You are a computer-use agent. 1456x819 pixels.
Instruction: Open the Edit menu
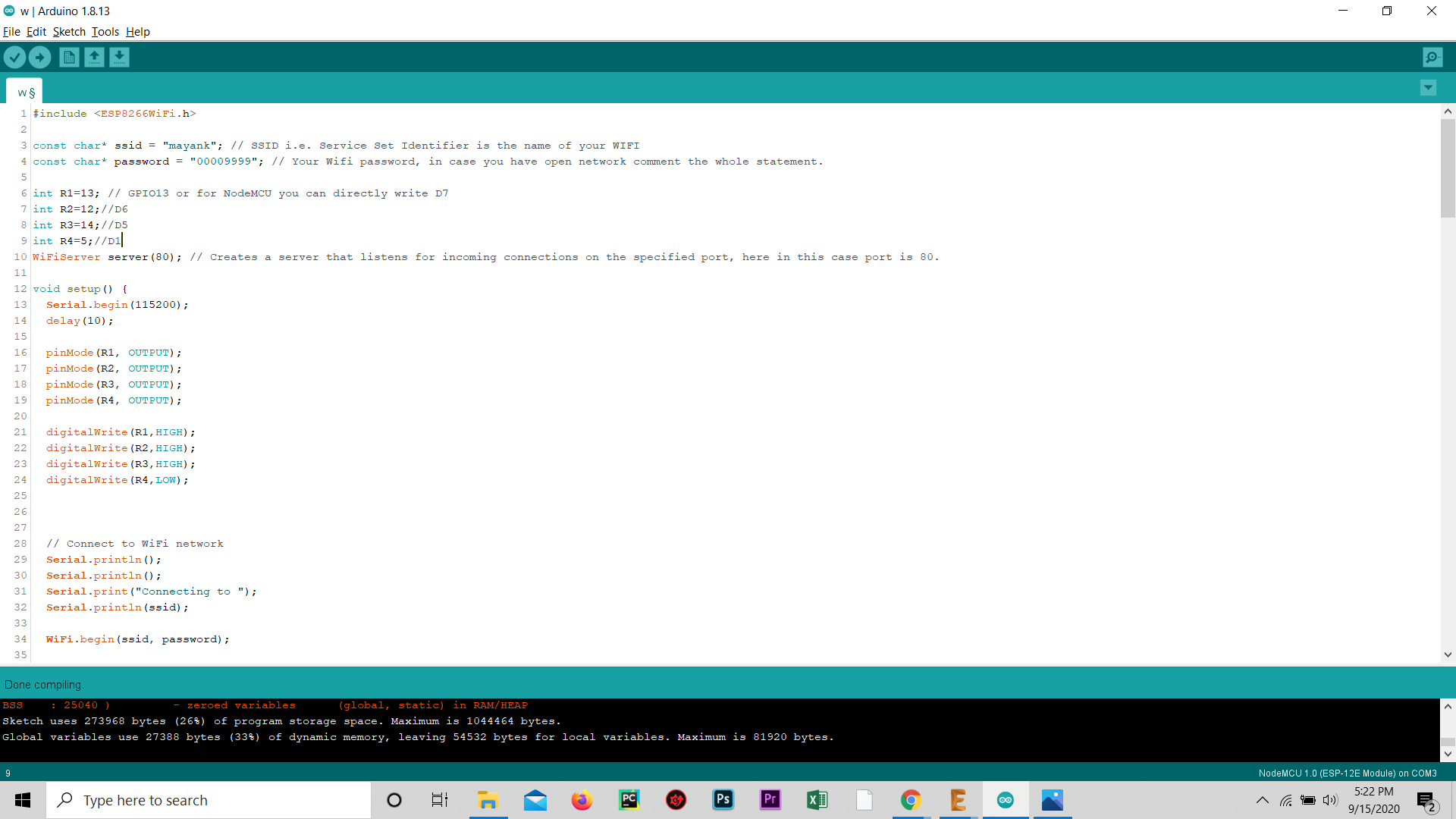pos(36,32)
